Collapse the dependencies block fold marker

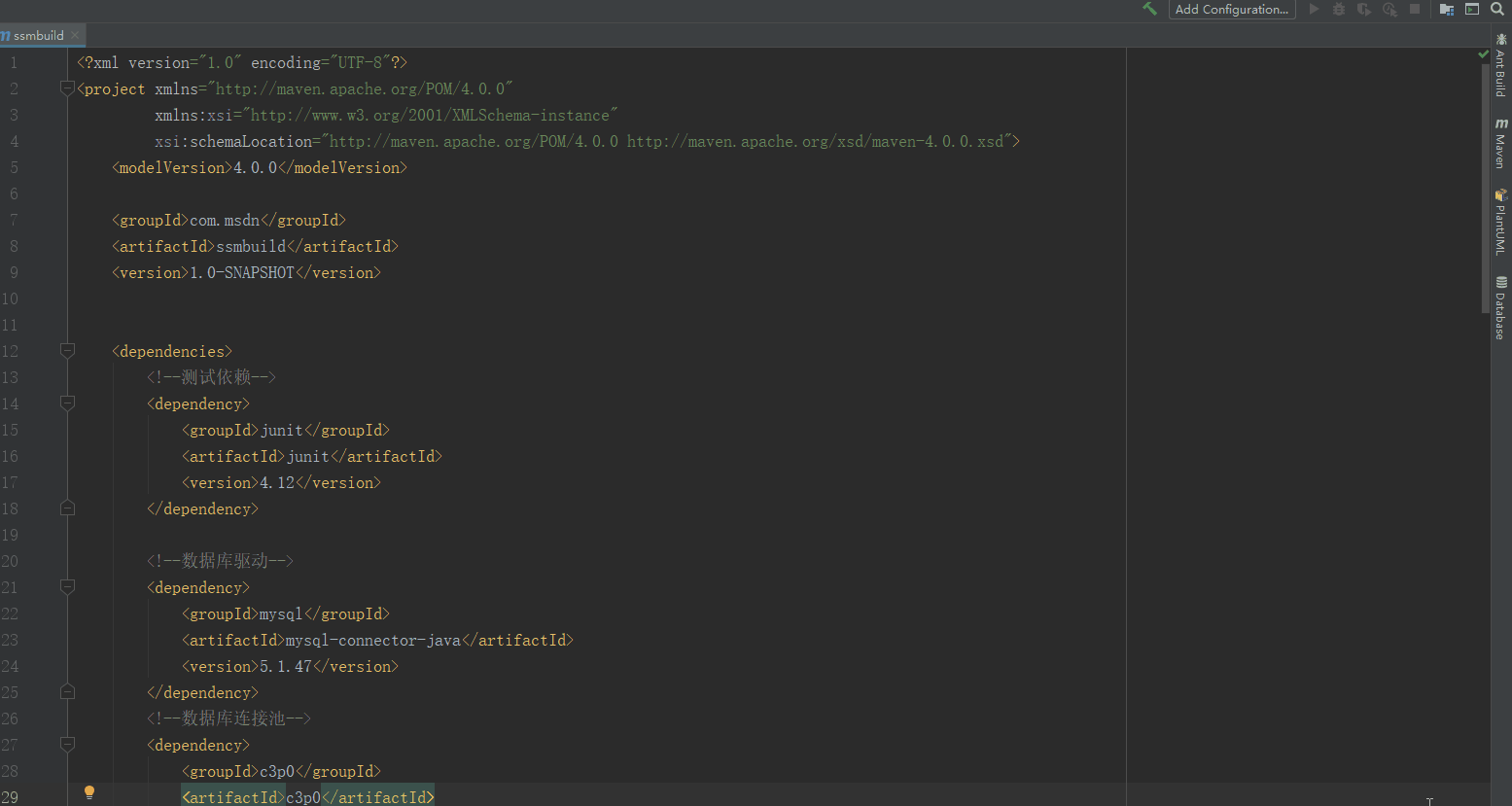coord(67,351)
